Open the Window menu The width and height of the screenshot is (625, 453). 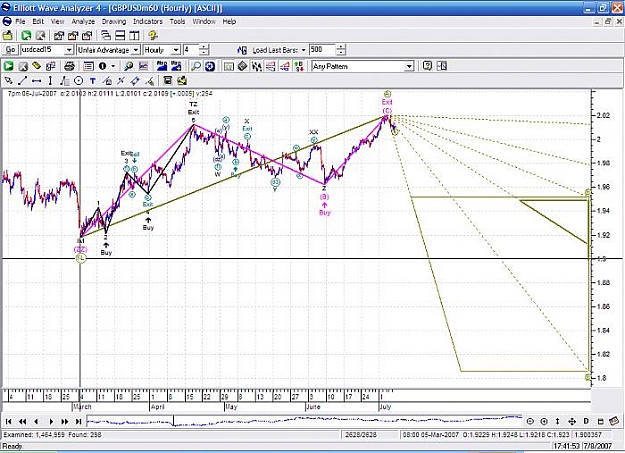tap(204, 22)
